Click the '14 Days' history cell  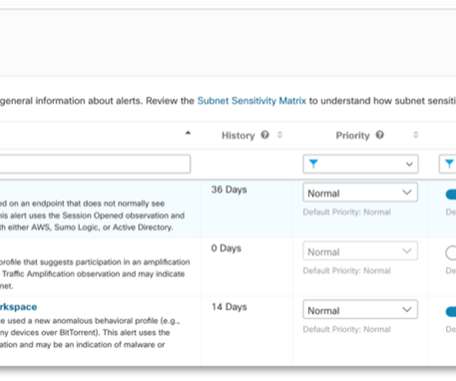(x=229, y=307)
